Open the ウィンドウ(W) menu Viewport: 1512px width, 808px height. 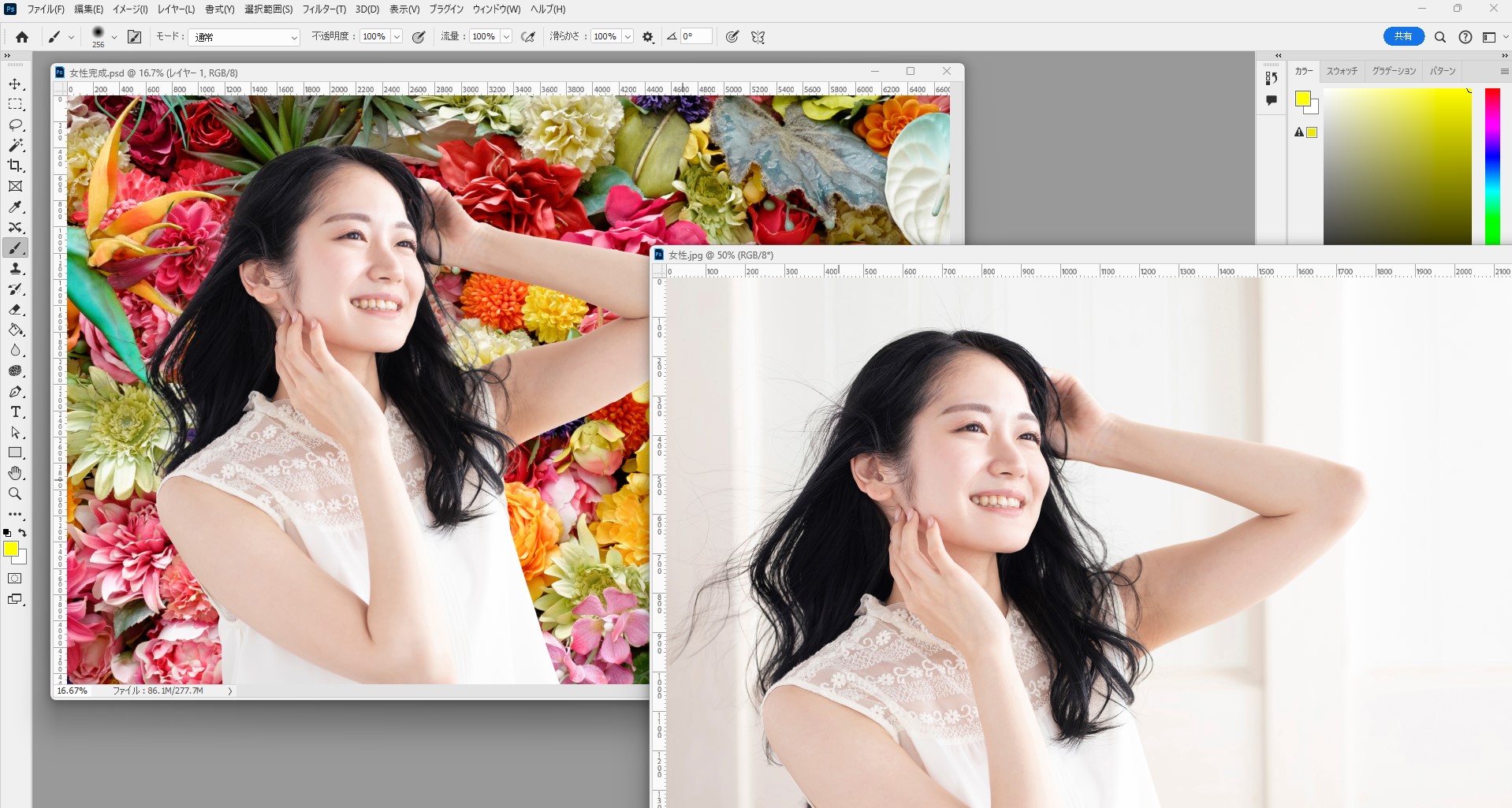pyautogui.click(x=497, y=9)
